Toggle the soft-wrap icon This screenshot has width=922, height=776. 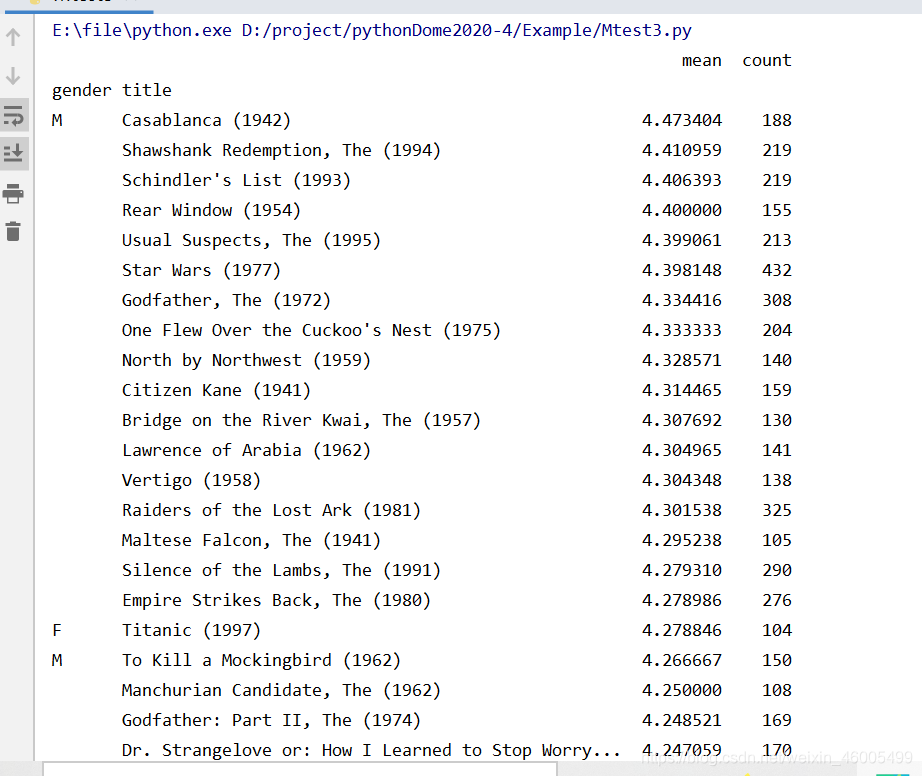(13, 116)
